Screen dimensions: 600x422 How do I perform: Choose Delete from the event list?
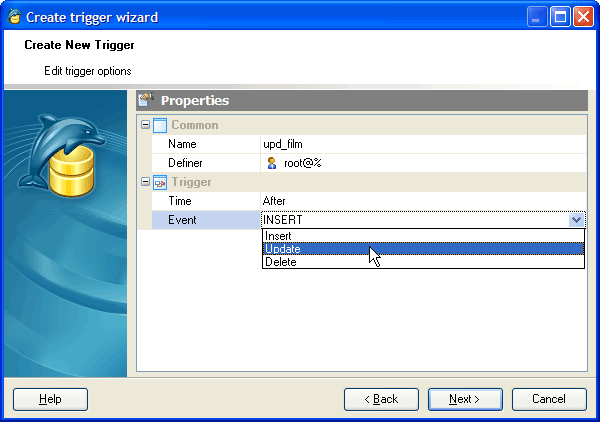coord(280,262)
